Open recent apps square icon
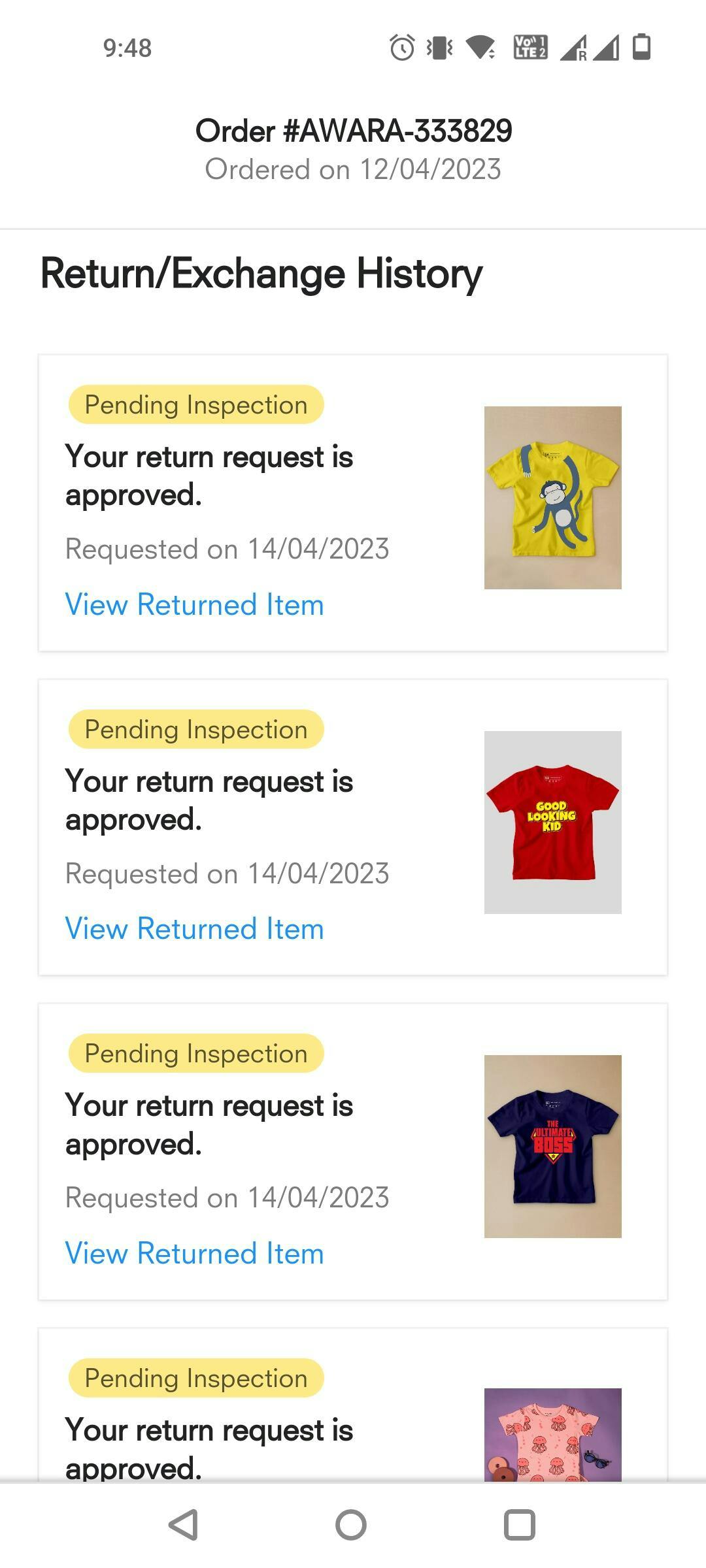 (520, 1525)
